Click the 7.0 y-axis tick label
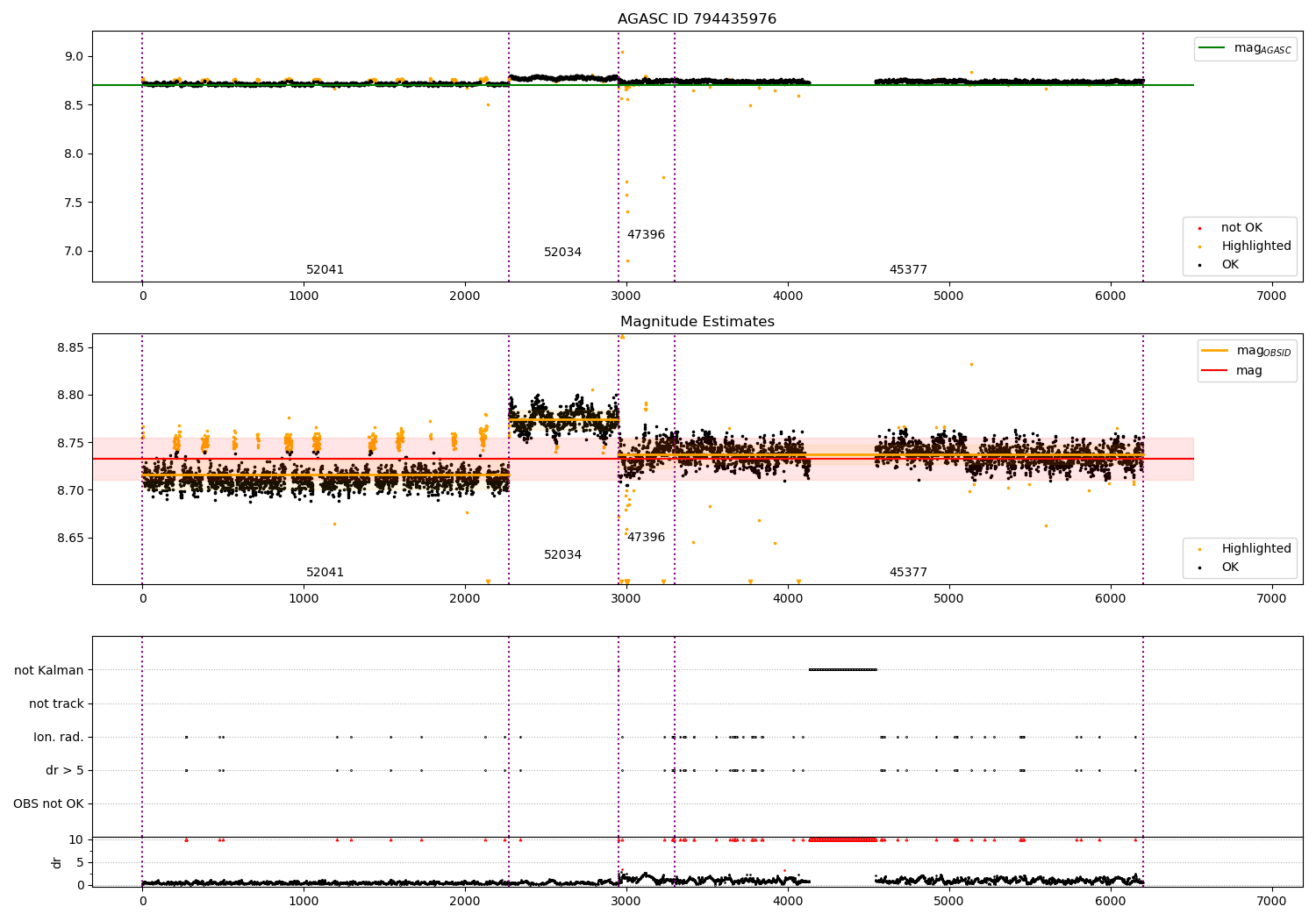The height and width of the screenshot is (921, 1316). click(x=74, y=251)
